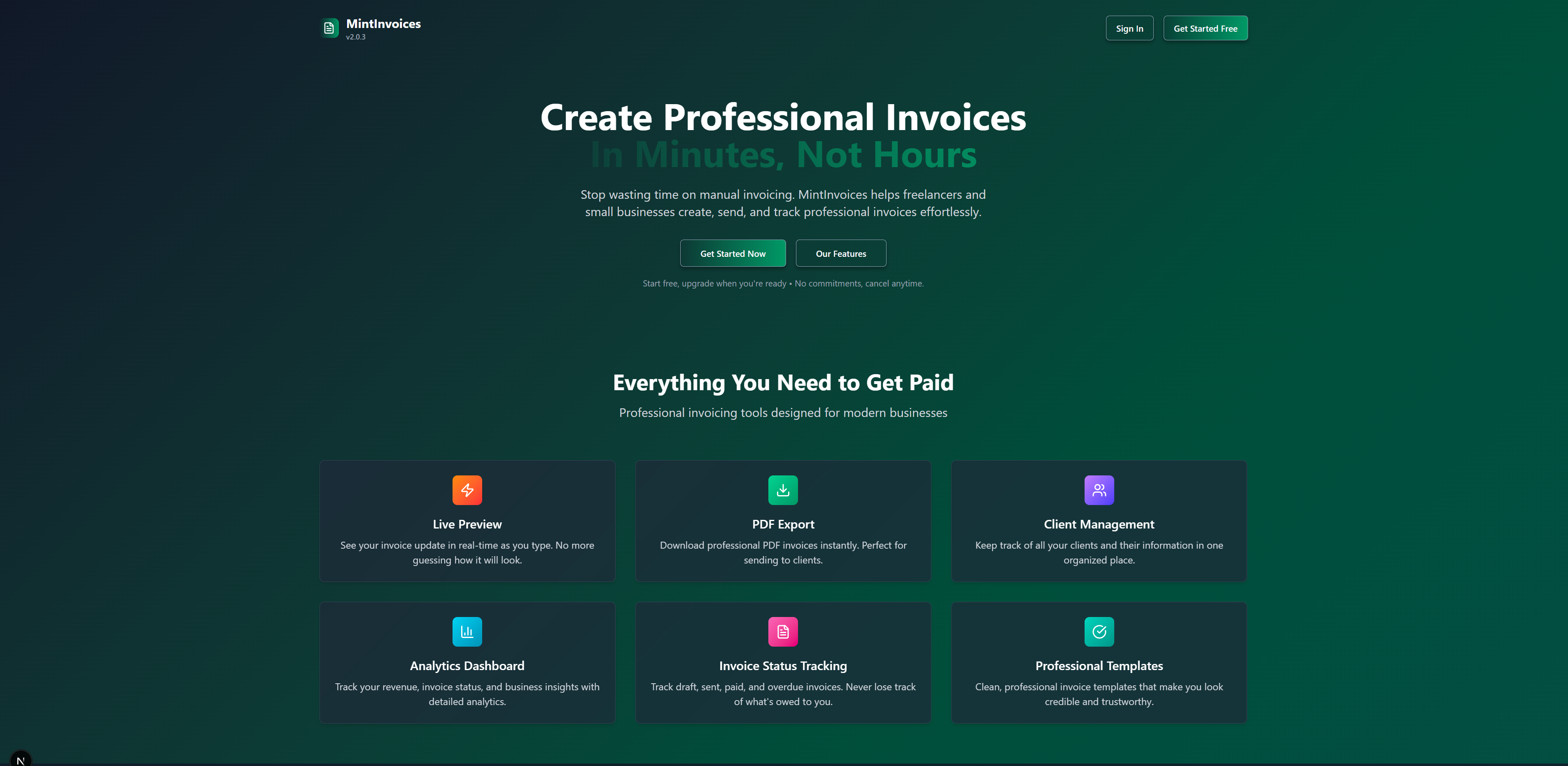Open the Next.js dev tools badge
Screen dimensions: 1568x766
pyautogui.click(x=21, y=759)
